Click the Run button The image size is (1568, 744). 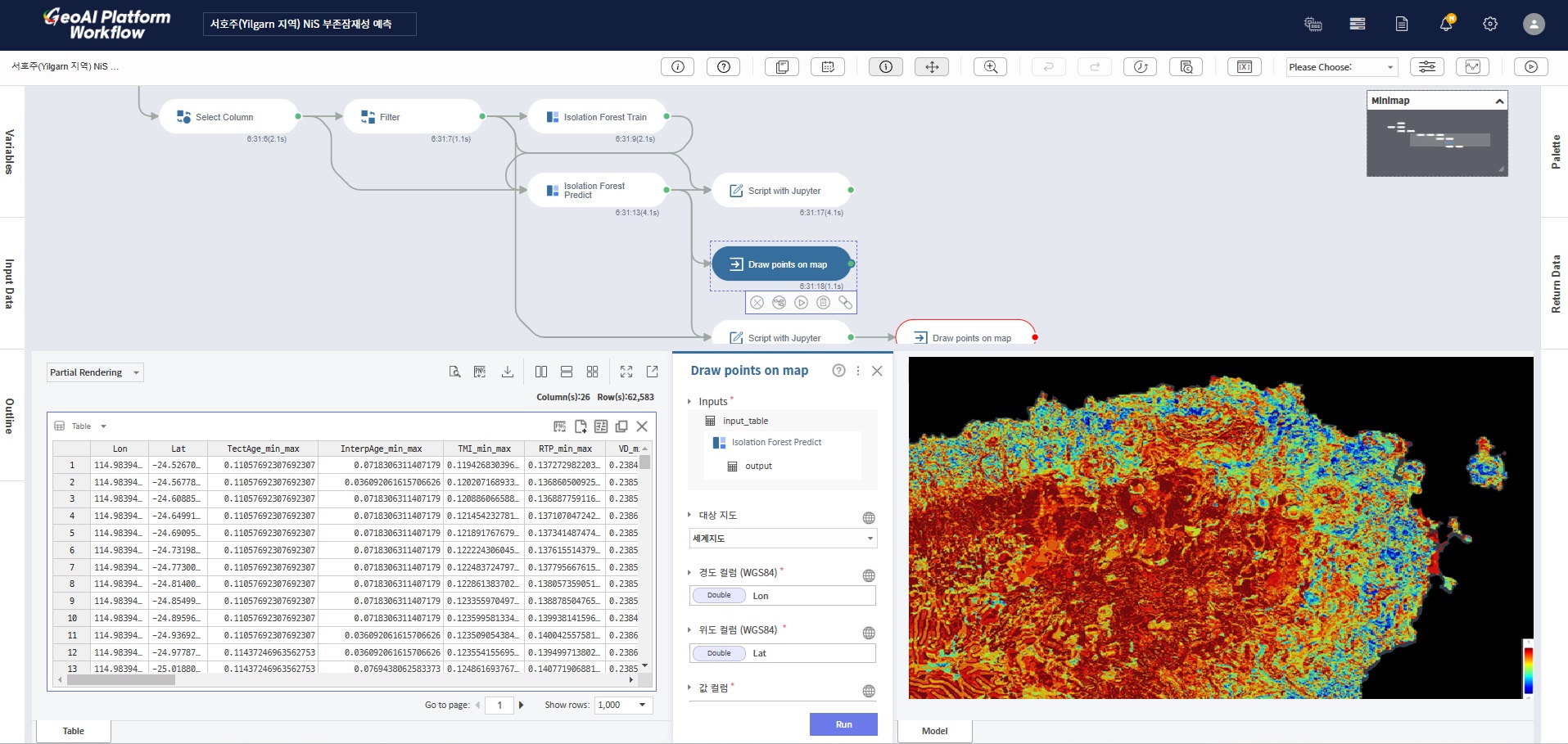[843, 724]
